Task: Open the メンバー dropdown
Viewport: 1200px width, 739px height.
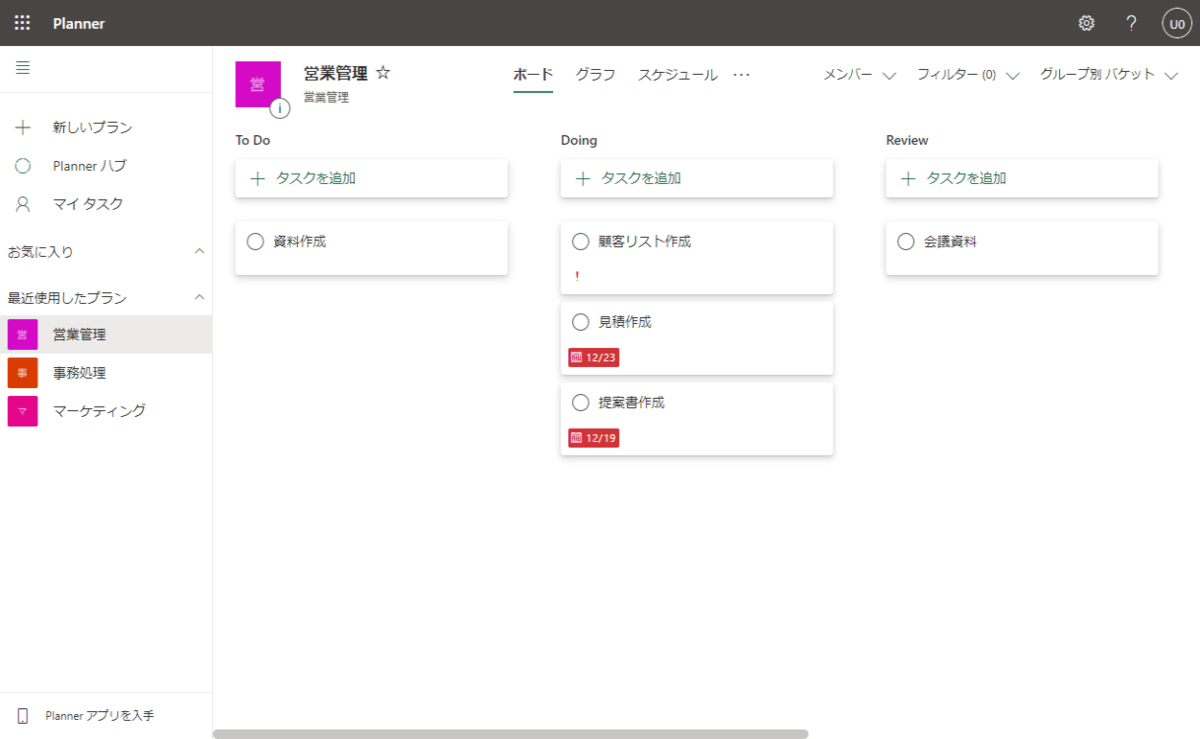Action: coord(859,75)
